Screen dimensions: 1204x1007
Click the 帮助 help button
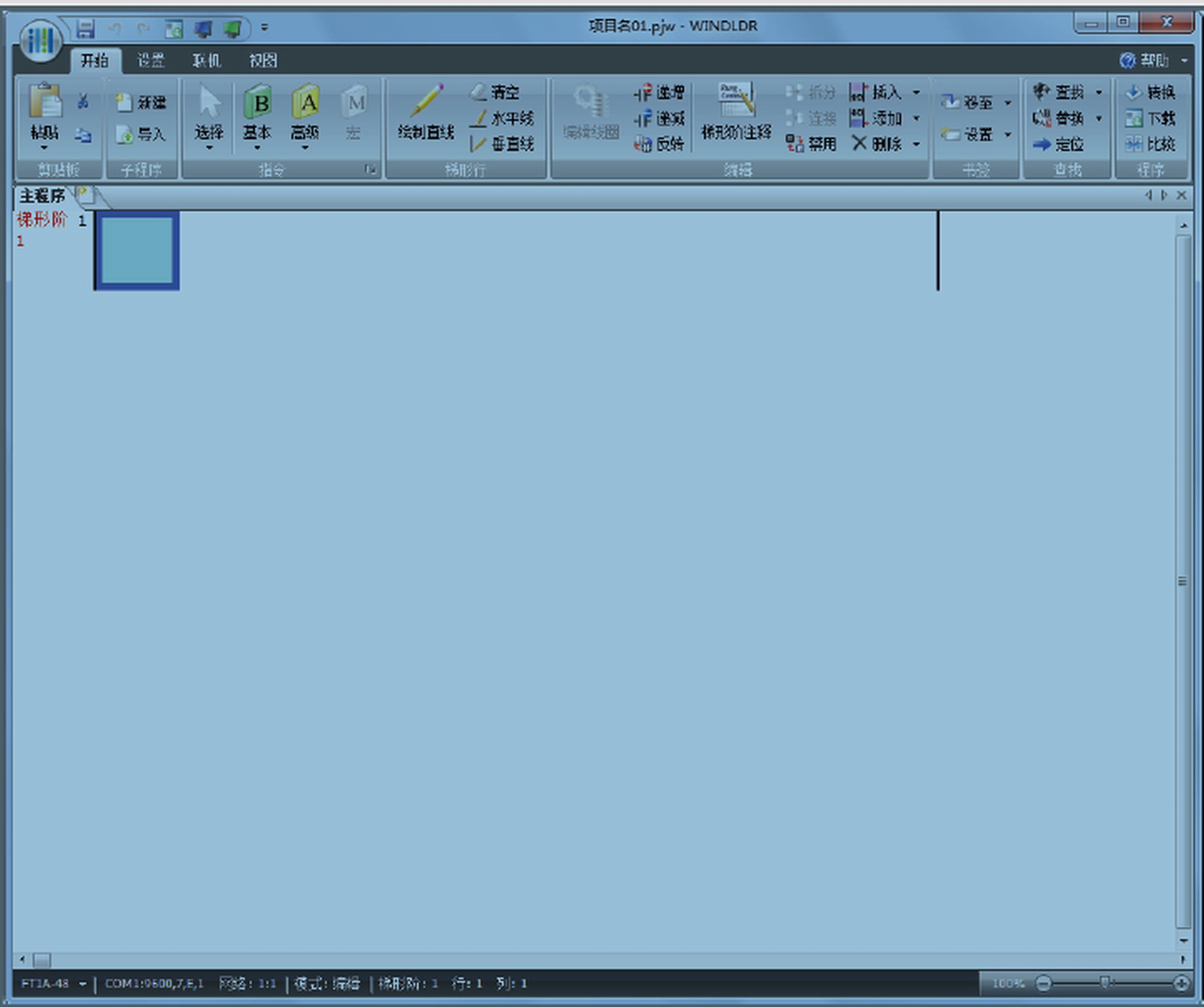point(1144,60)
